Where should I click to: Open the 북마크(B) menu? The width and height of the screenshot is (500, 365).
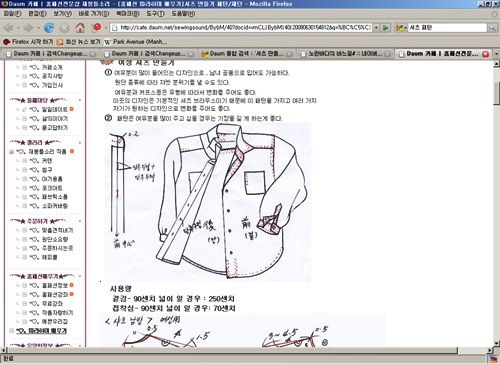coord(128,14)
